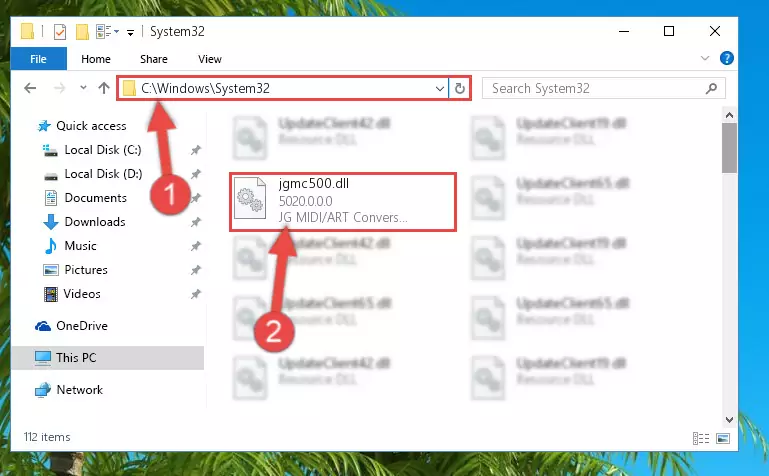This screenshot has height=476, width=769.
Task: Open the Videos folder in the sidebar
Action: tap(82, 294)
